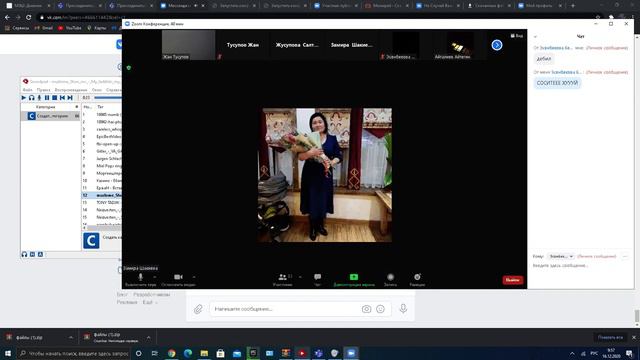
Task: Open the Zoom app icon in taskbar
Action: pyautogui.click(x=351, y=353)
